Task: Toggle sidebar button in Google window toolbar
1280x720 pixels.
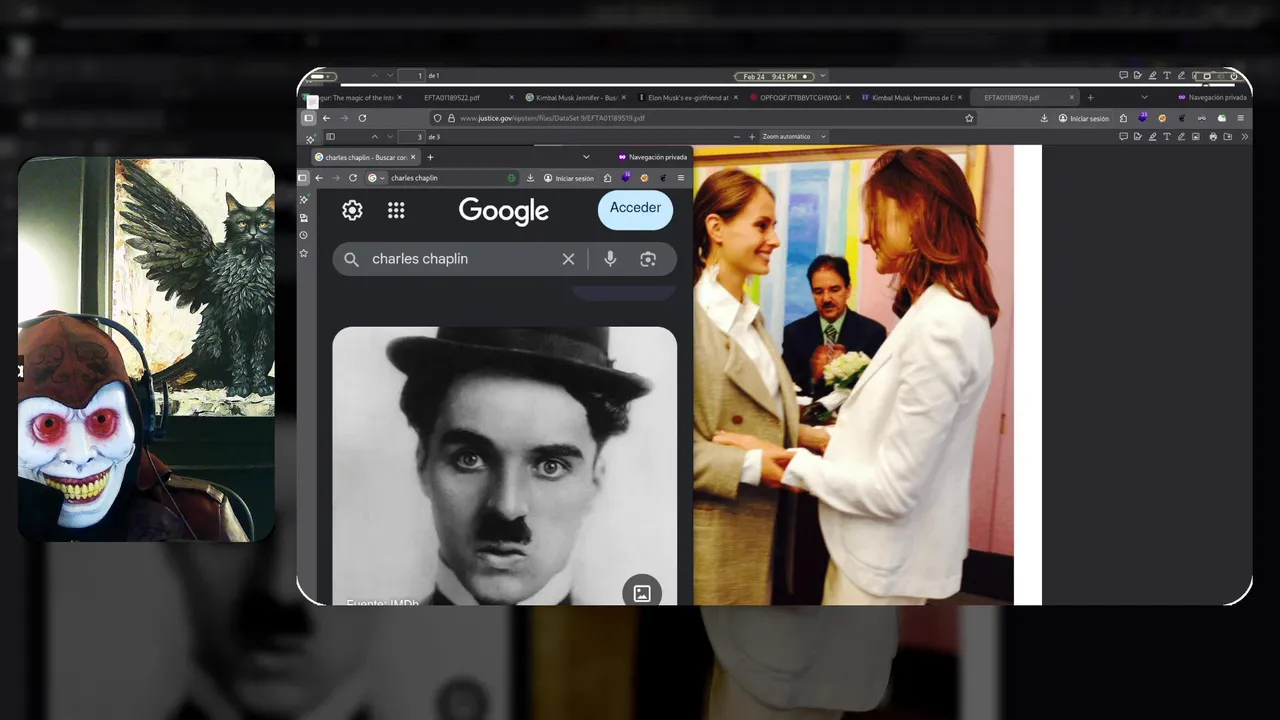Action: (302, 178)
